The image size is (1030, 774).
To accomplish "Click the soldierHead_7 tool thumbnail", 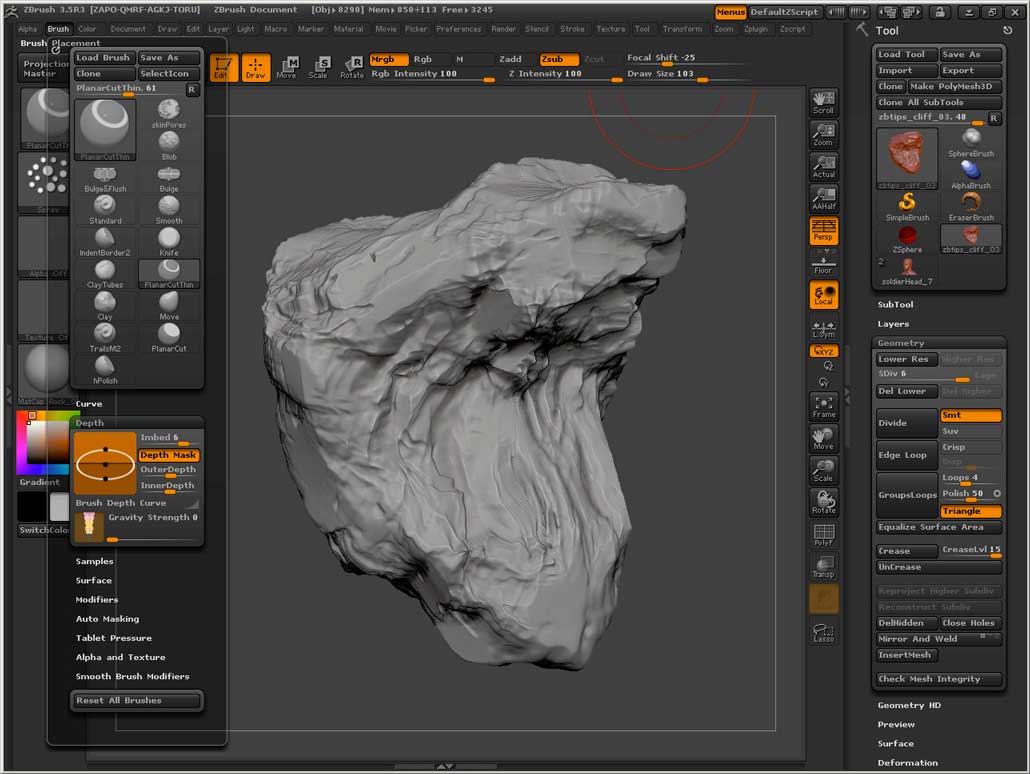I will (907, 268).
